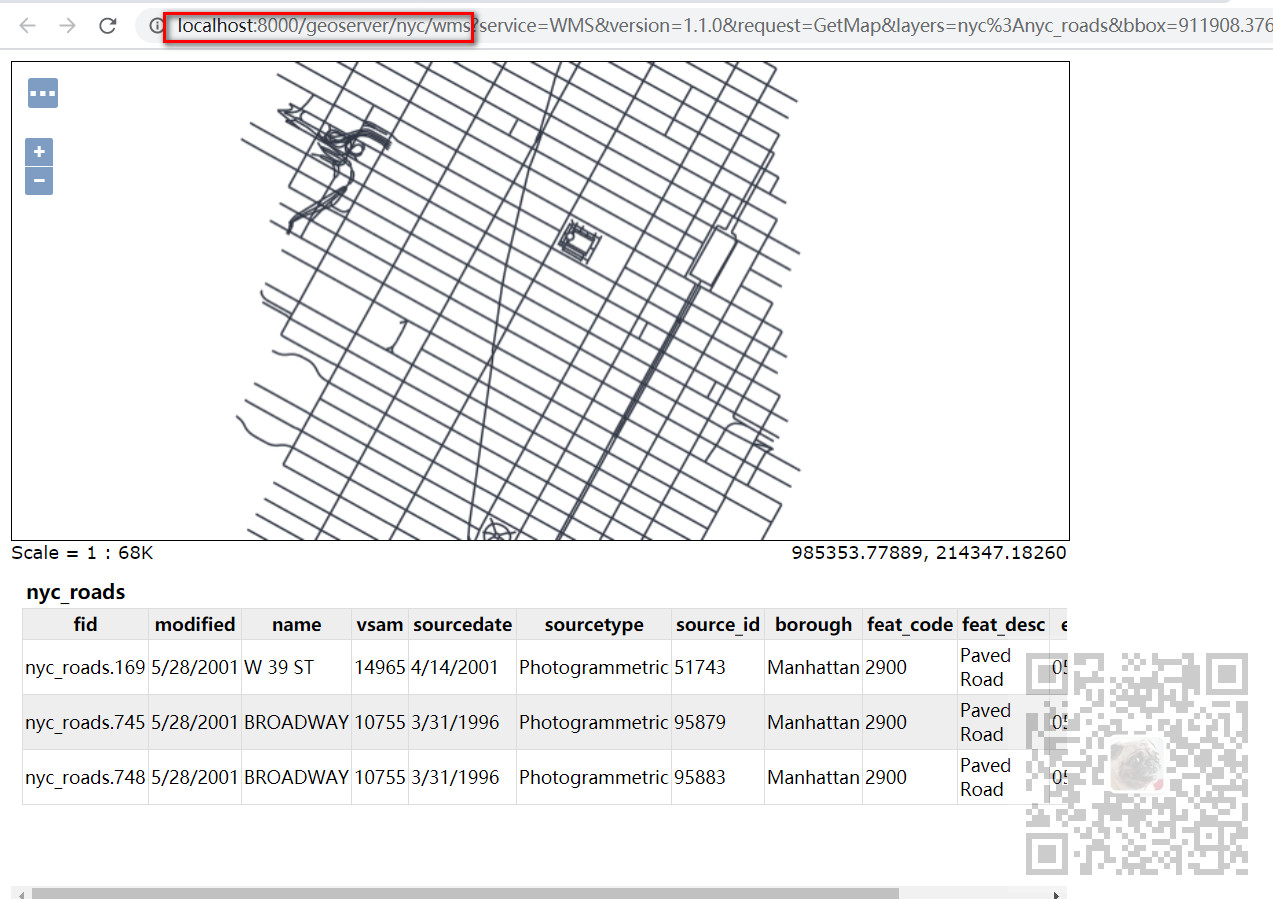The image size is (1273, 899).
Task: Click Photogrammetric in the nyc_roads.748 row
Action: [x=593, y=777]
